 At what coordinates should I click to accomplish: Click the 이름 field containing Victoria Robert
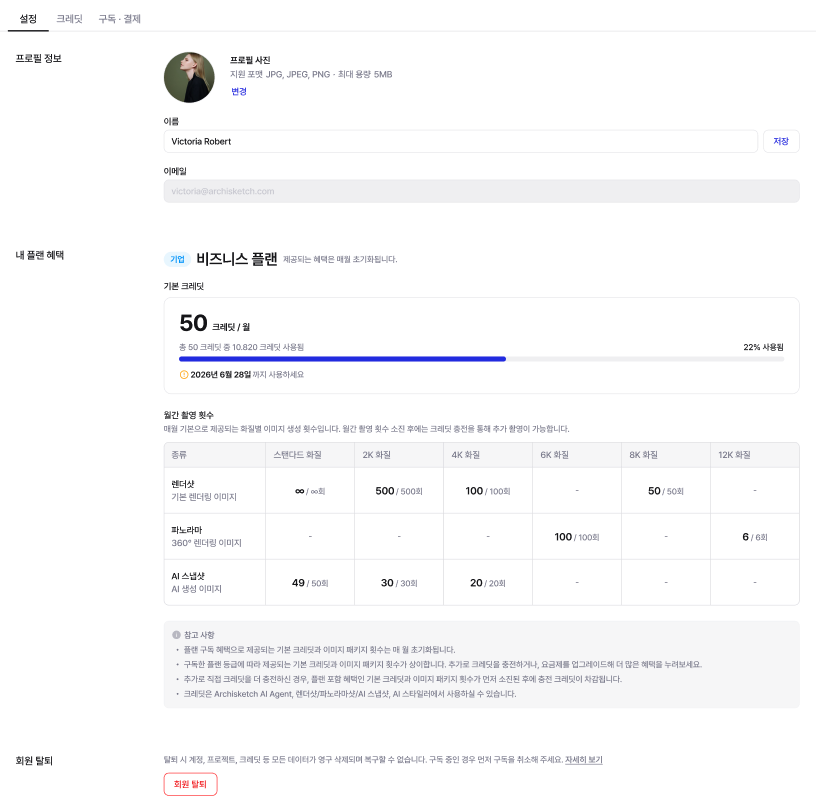(461, 141)
